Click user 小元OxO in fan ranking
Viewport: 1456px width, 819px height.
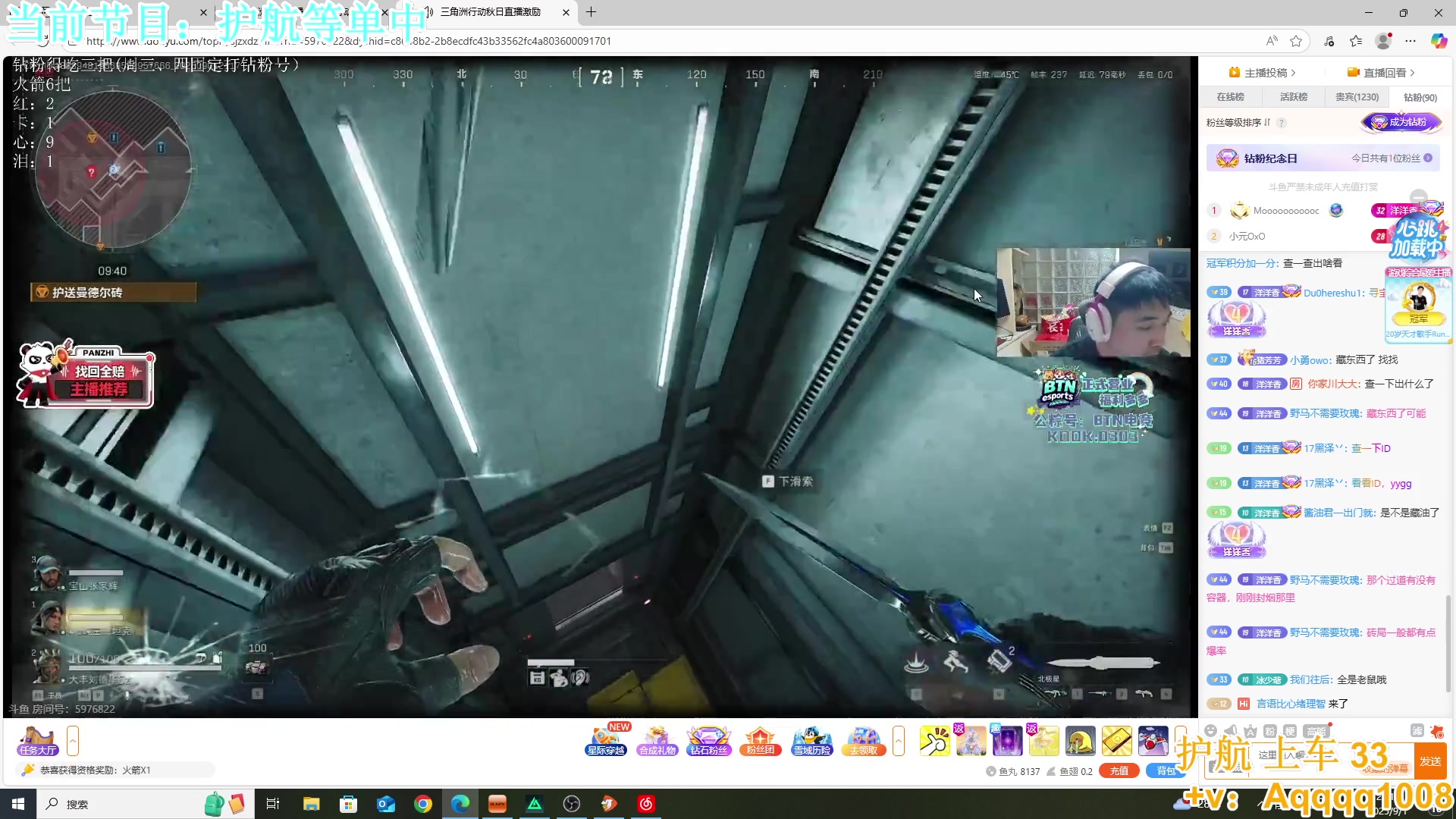tap(1247, 237)
